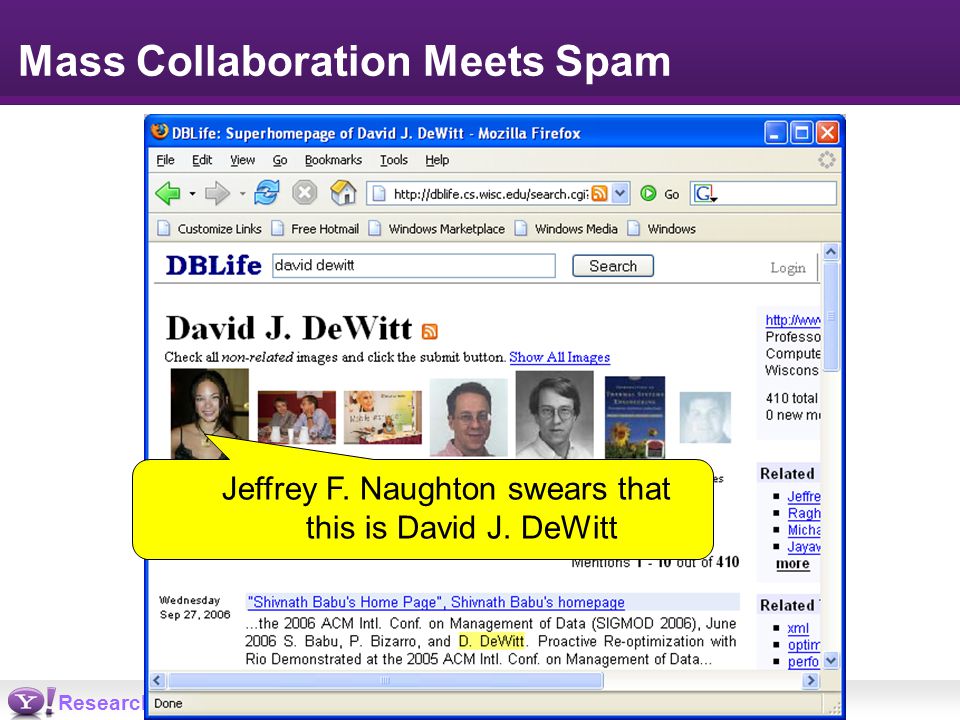The height and width of the screenshot is (720, 960).
Task: Click the RSS feed icon in address bar
Action: coord(600,193)
